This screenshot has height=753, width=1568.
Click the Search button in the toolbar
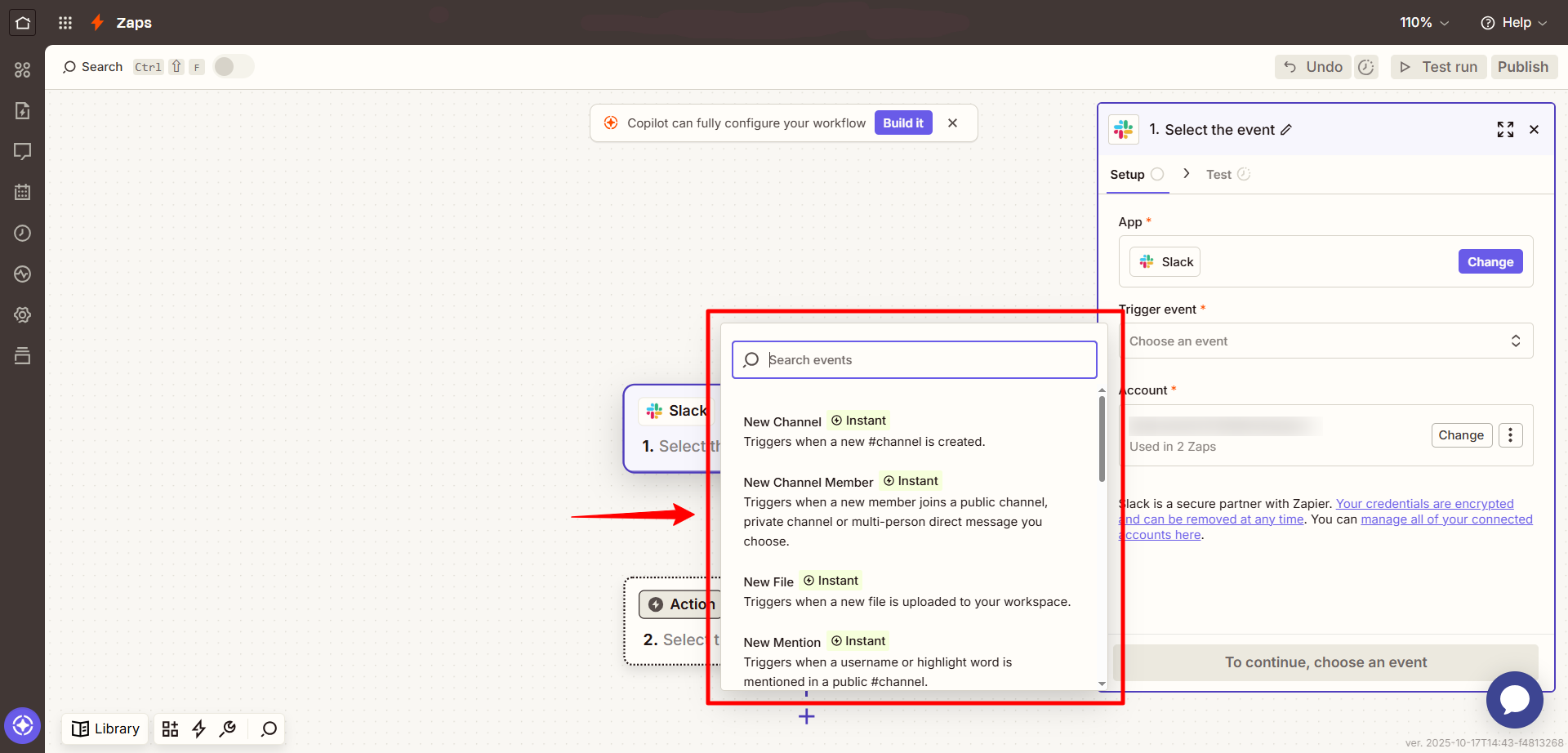tap(92, 67)
